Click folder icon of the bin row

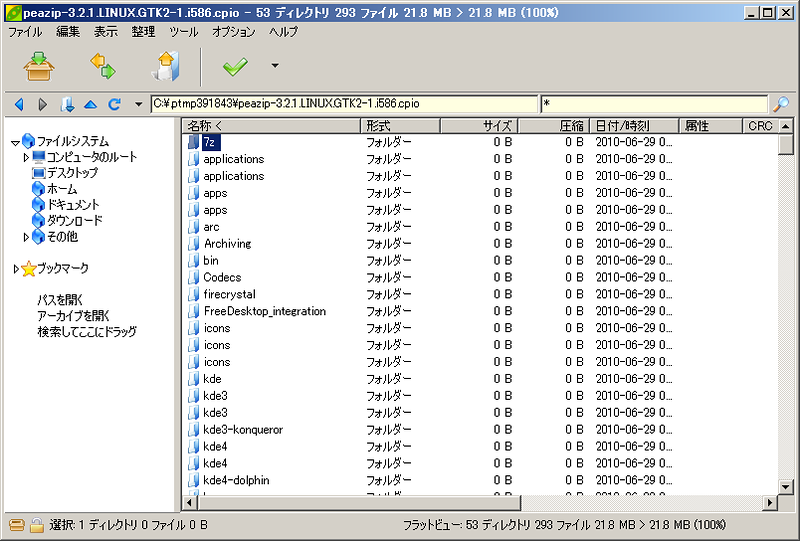pos(193,261)
